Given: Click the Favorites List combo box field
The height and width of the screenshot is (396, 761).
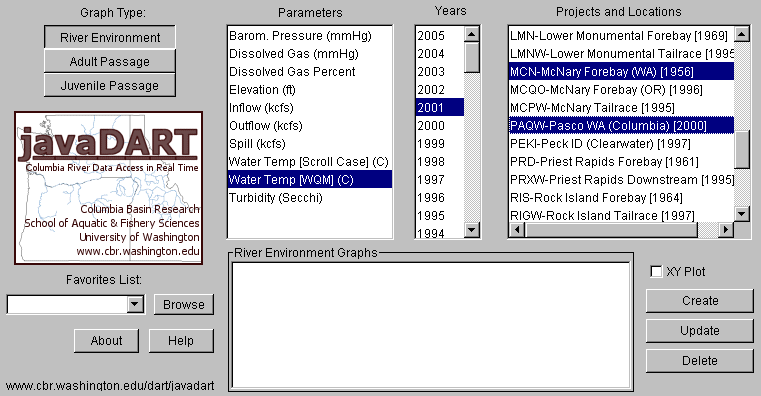Looking at the screenshot, I should tap(67, 305).
